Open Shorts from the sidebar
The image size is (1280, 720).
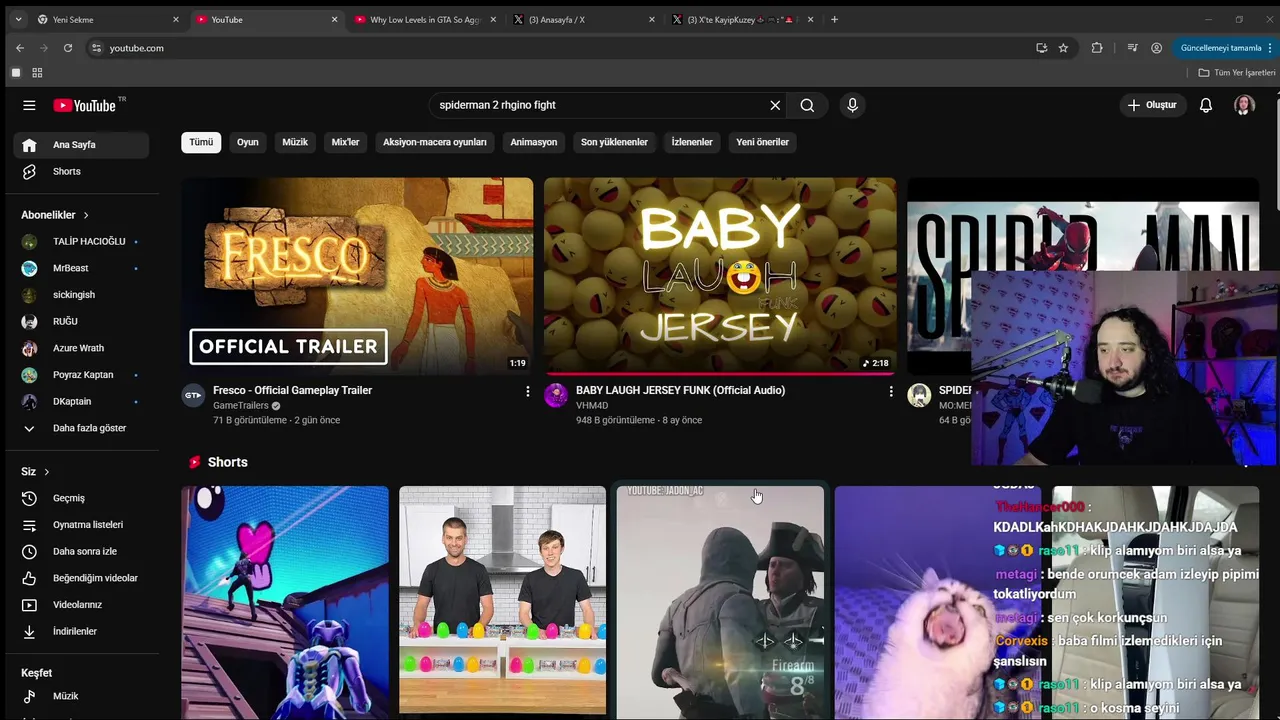[x=81, y=171]
